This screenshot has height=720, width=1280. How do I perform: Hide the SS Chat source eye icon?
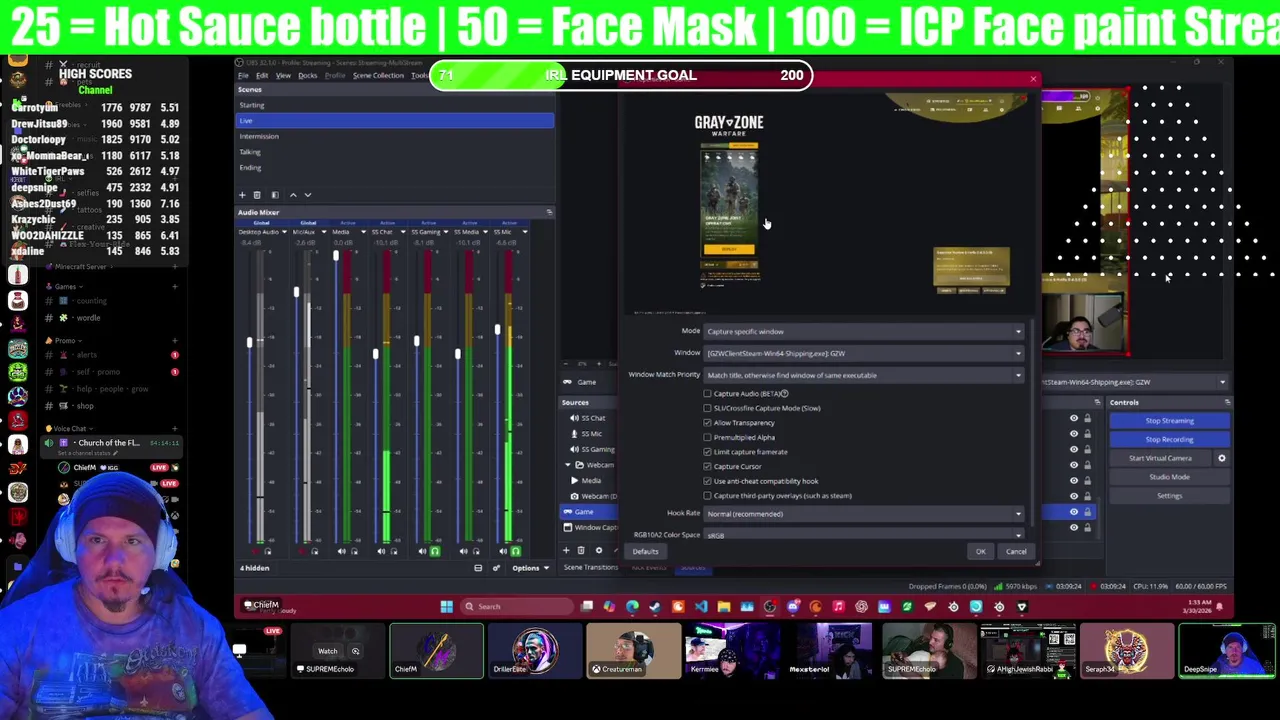1074,418
